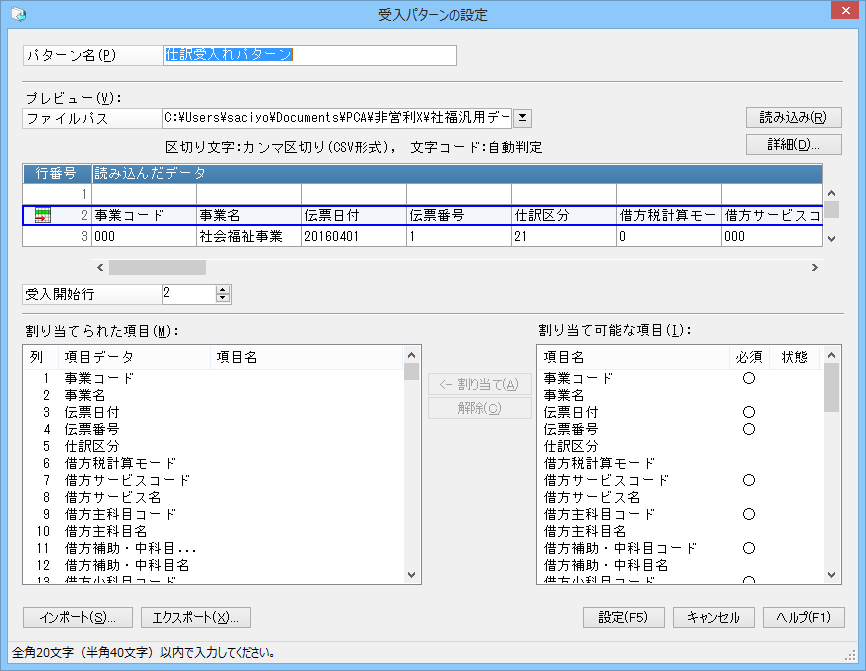This screenshot has height=671, width=866.
Task: Click the エクスポート(X)... button
Action: point(196,617)
